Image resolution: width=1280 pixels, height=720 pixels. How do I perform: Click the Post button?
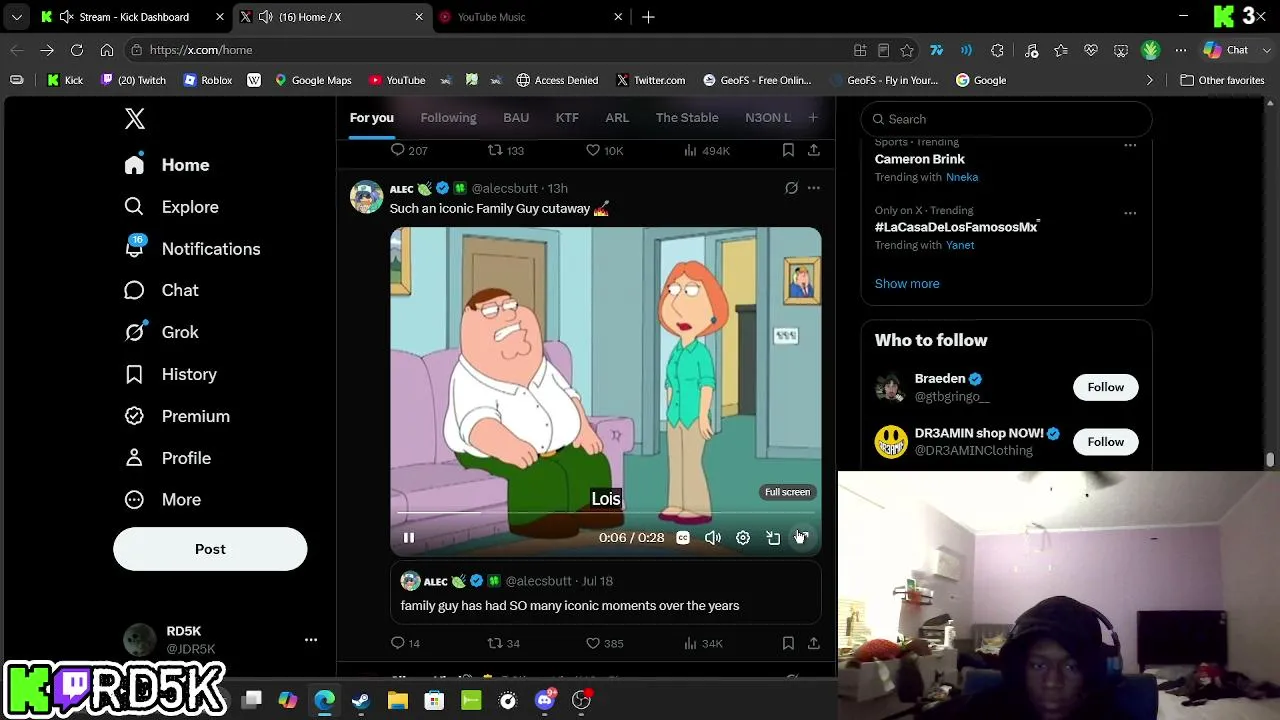210,549
